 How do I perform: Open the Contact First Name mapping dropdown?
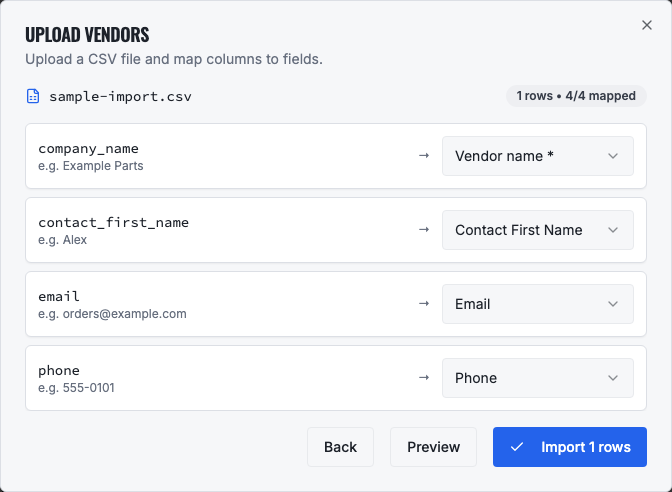click(538, 230)
